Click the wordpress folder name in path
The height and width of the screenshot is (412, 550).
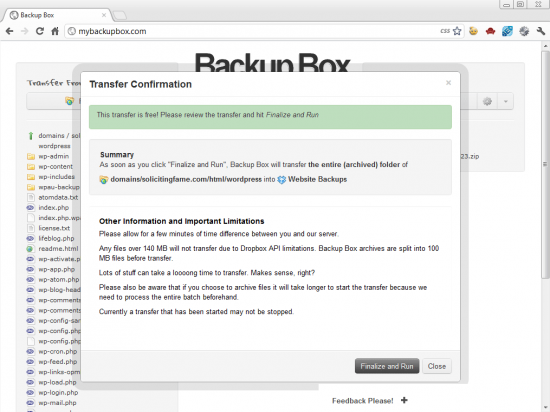tap(54, 146)
